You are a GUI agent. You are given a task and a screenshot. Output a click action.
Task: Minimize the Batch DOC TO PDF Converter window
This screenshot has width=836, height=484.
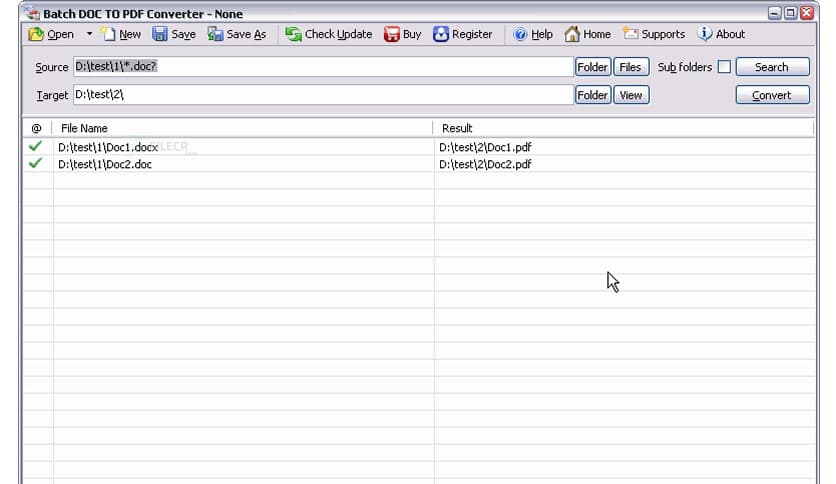[775, 13]
